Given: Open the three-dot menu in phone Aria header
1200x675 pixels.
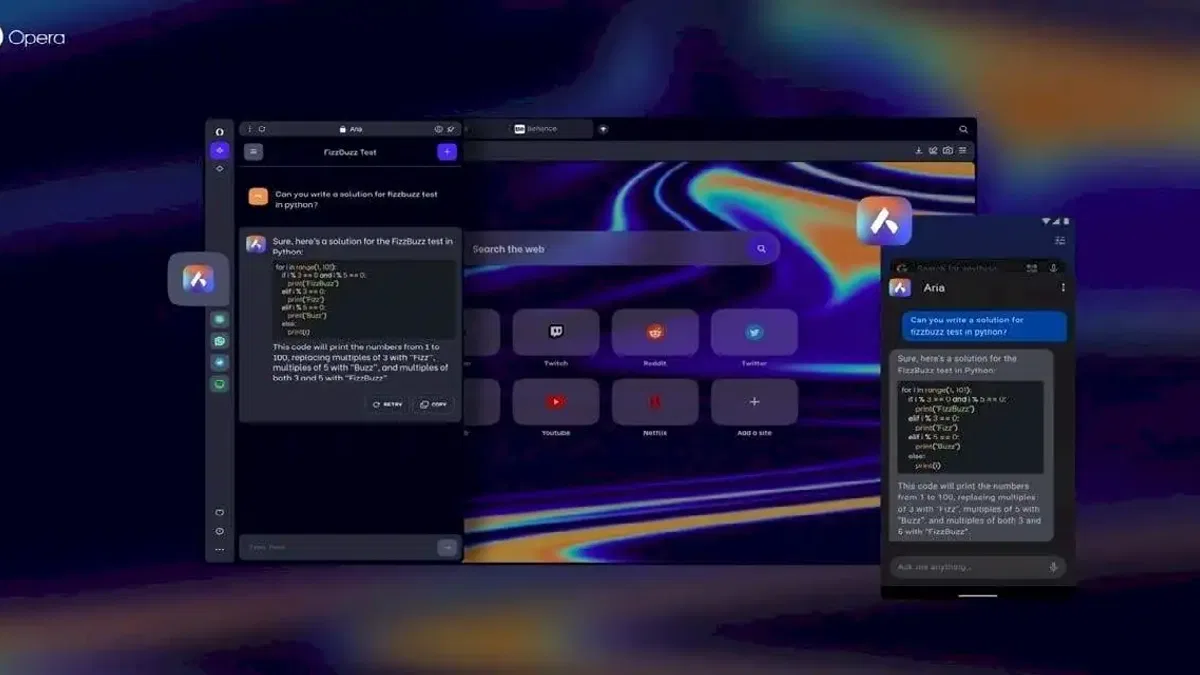Looking at the screenshot, I should coord(1062,288).
